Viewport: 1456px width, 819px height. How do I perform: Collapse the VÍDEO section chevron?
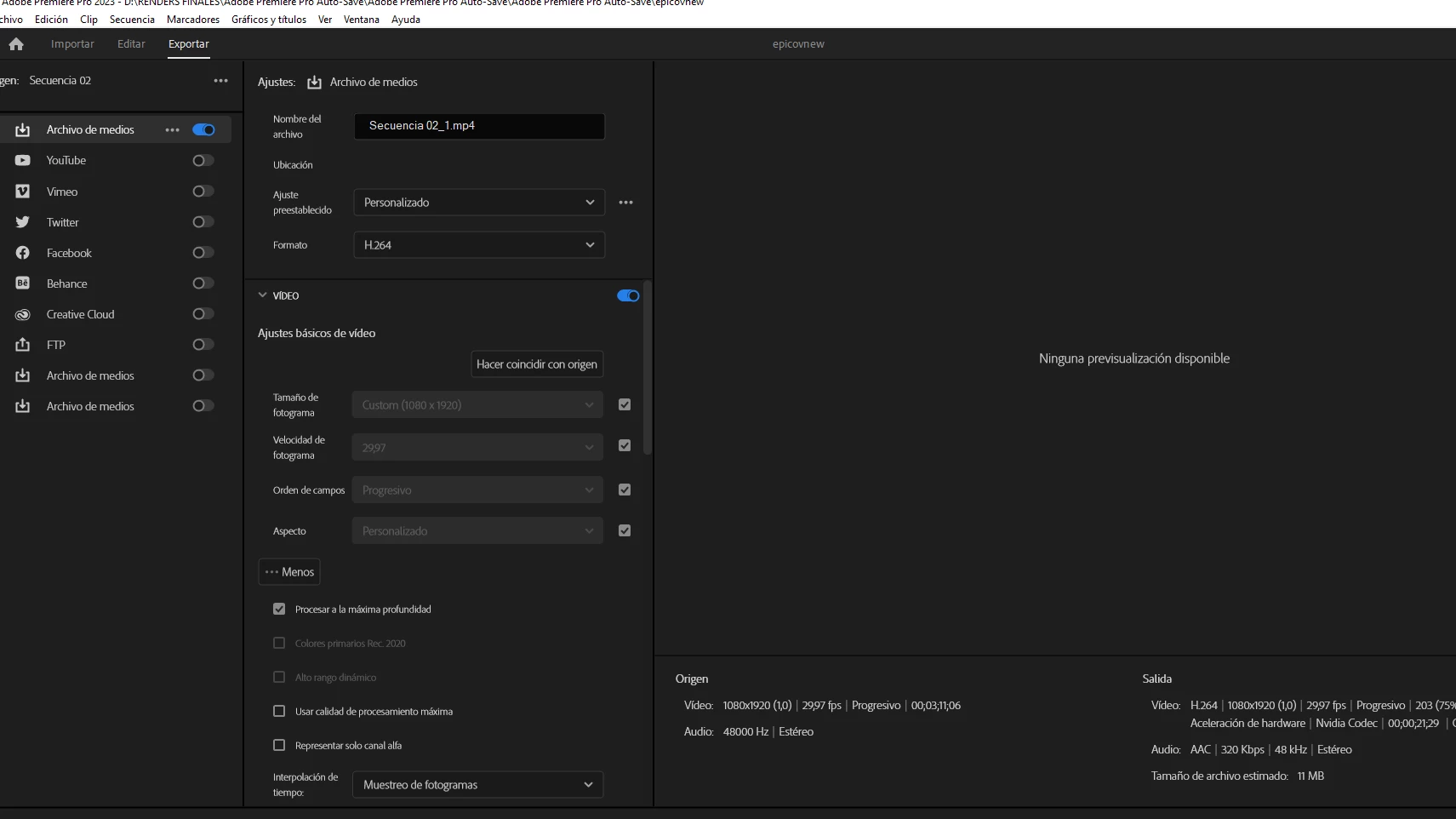tap(262, 295)
